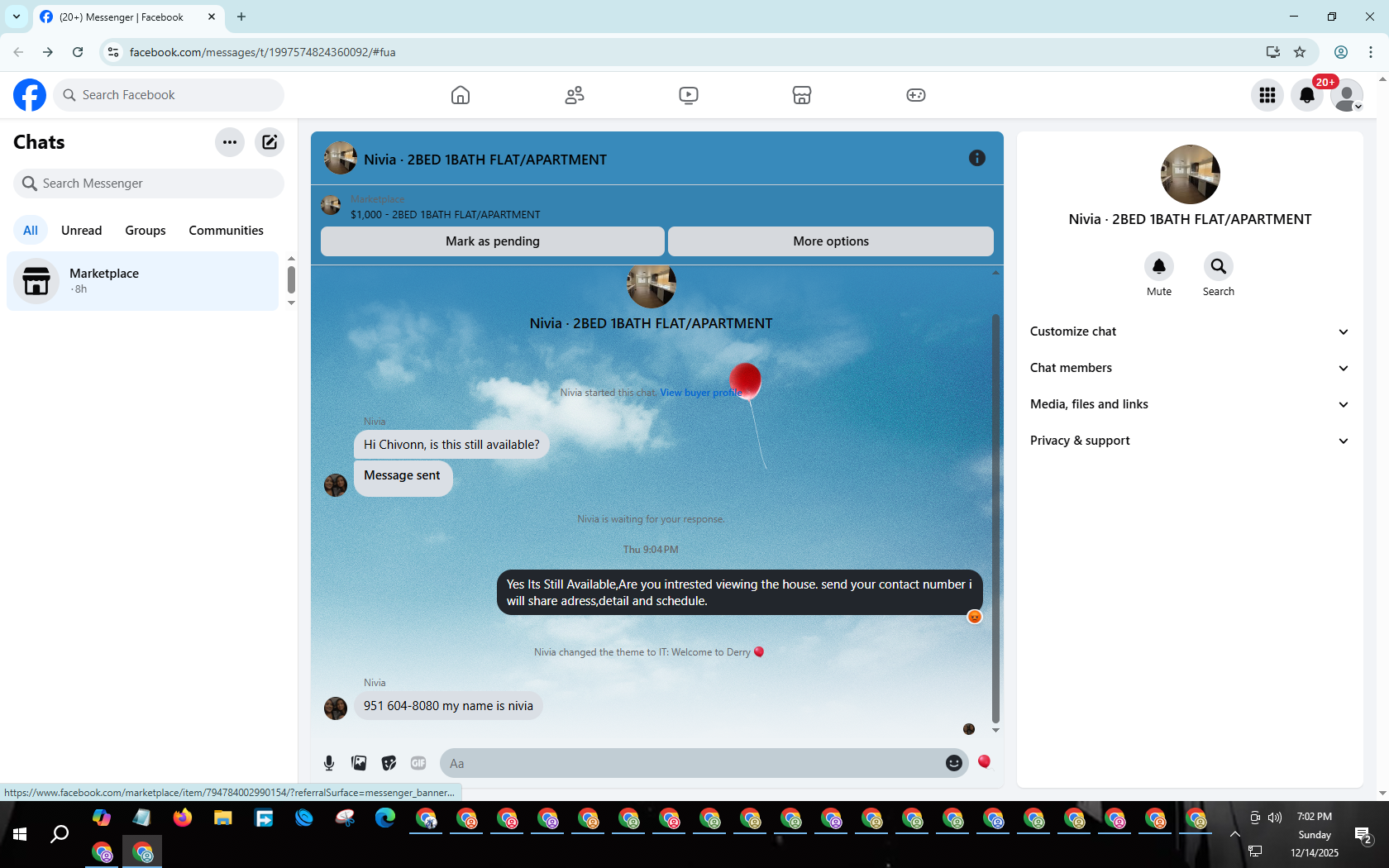Open Chats options three-dot button
Image resolution: width=1389 pixels, height=868 pixels.
pos(230,142)
